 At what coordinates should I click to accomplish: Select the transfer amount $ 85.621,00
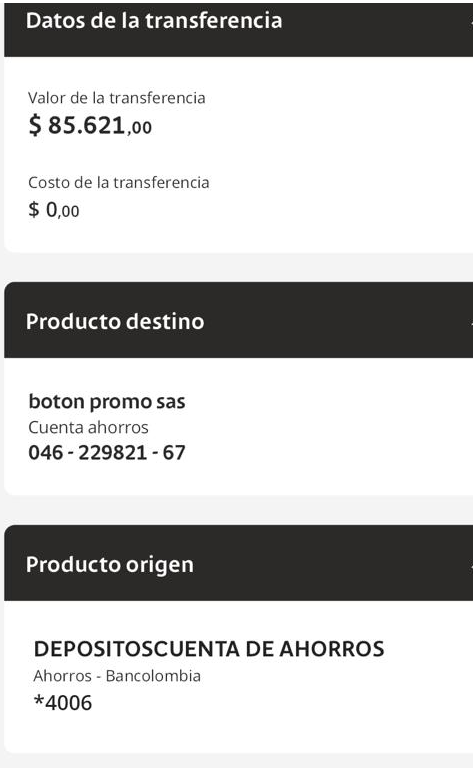point(90,125)
